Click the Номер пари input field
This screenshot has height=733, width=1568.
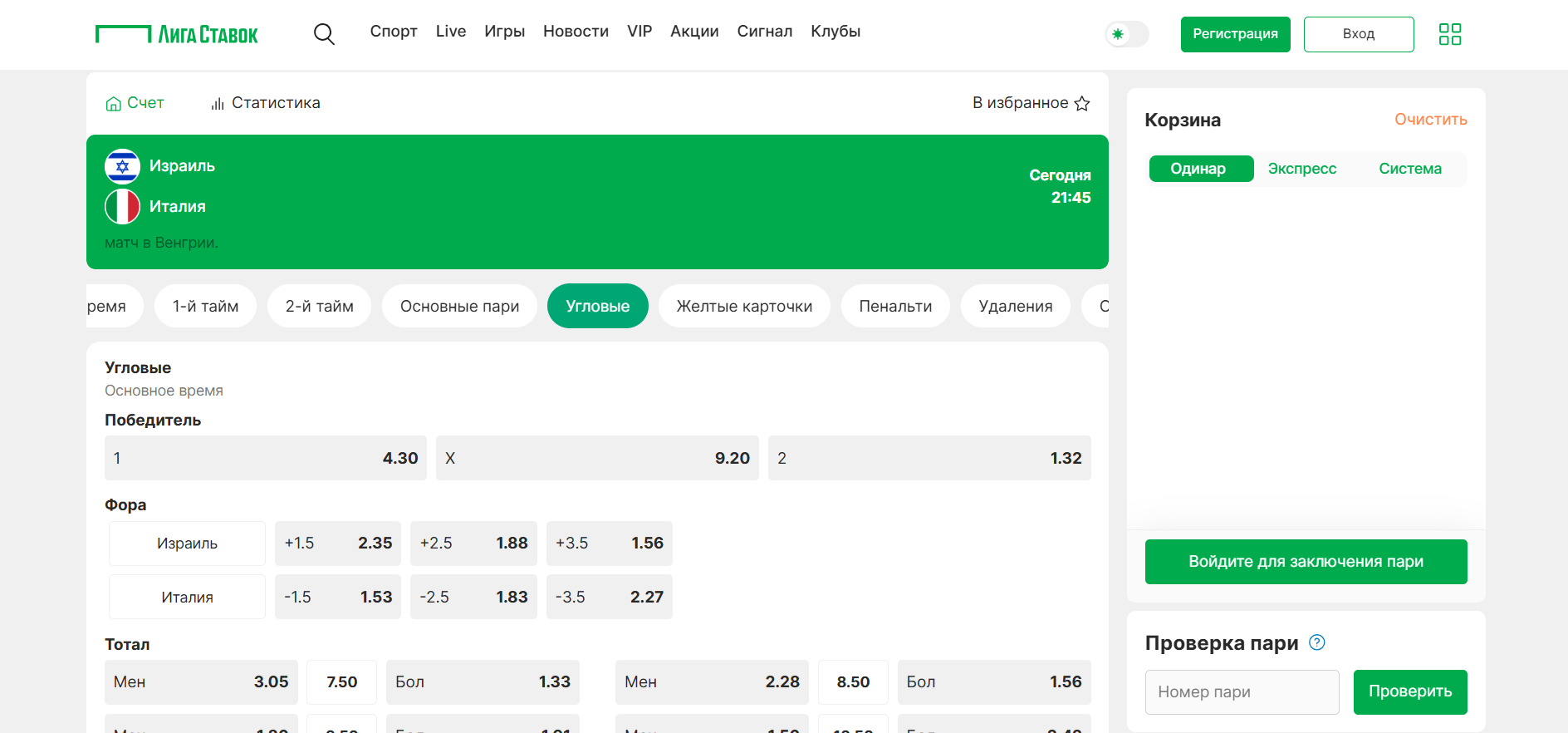[1242, 692]
